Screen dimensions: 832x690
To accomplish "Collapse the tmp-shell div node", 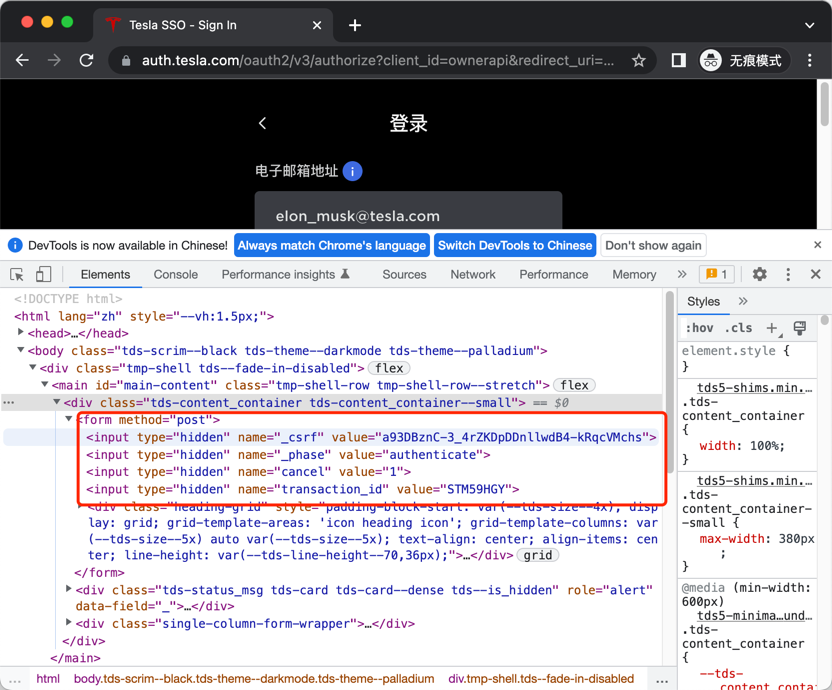I will 33,367.
